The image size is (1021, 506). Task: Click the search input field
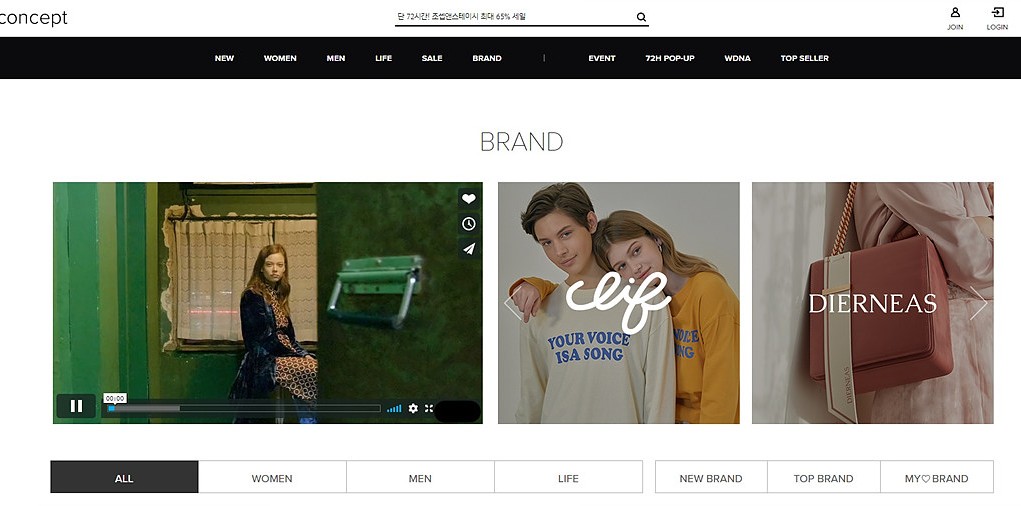click(514, 17)
